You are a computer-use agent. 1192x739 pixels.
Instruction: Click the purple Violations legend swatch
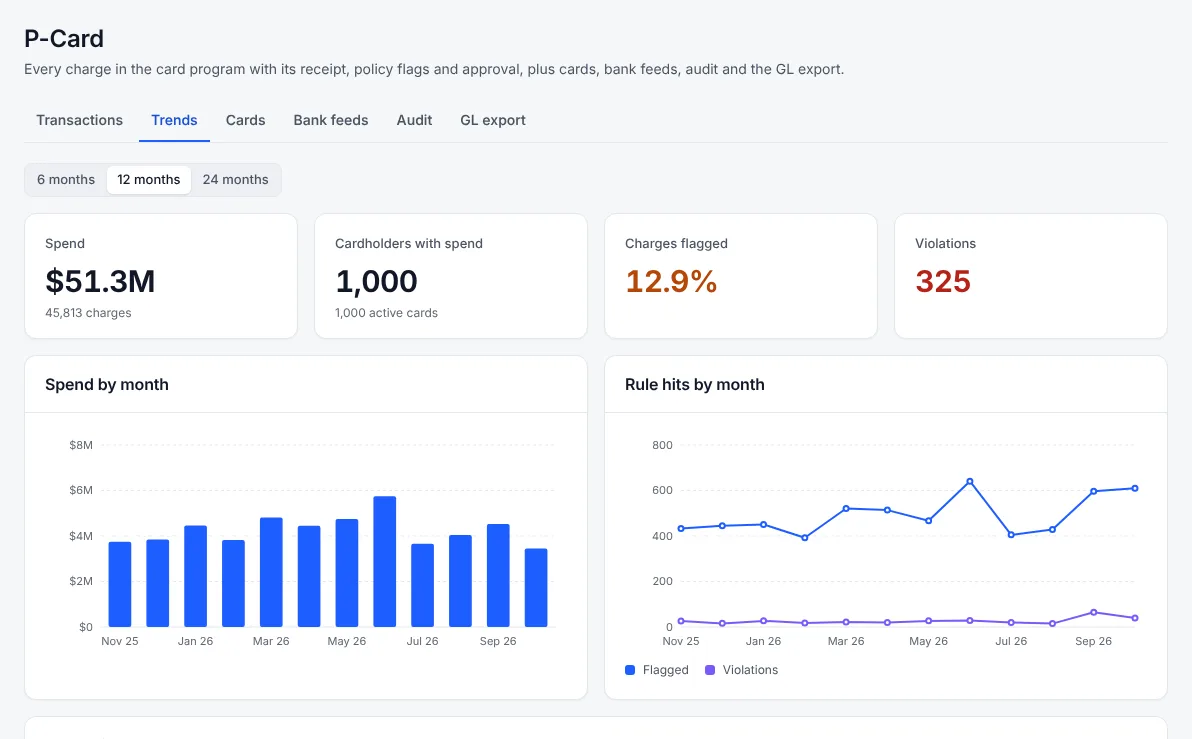pos(710,670)
